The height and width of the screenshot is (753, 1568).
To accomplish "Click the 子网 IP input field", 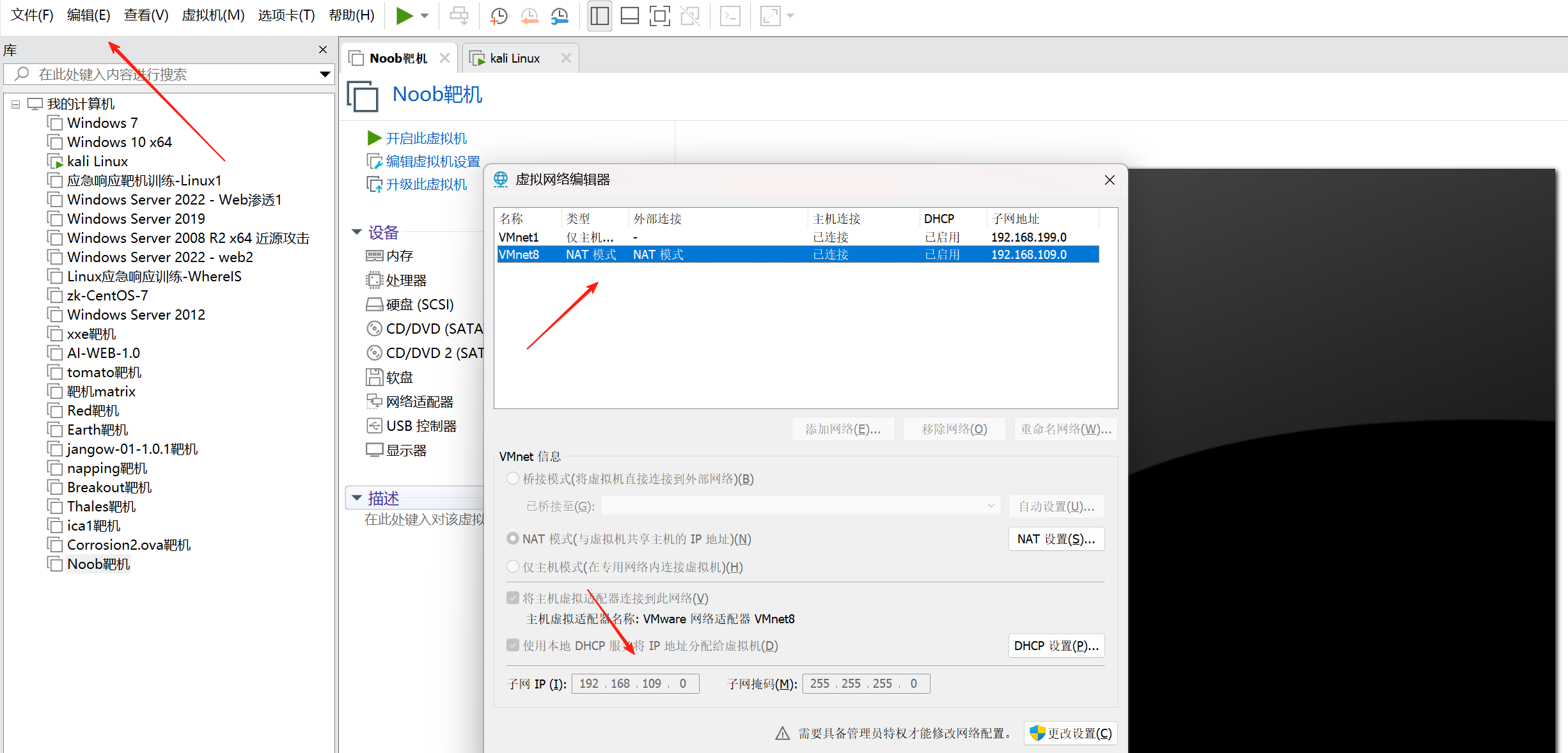I will coord(635,684).
